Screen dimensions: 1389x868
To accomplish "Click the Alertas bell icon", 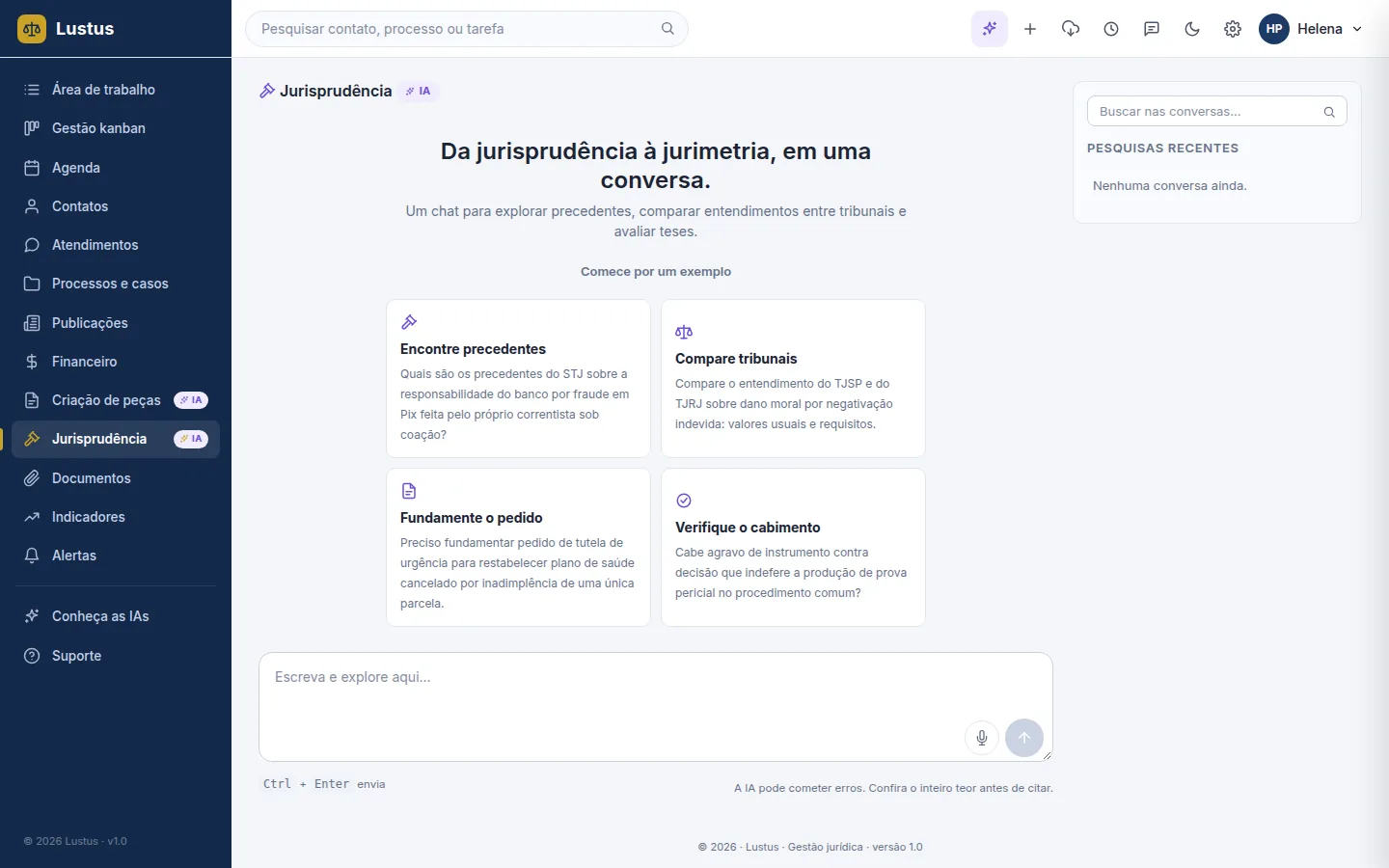I will click(x=32, y=556).
